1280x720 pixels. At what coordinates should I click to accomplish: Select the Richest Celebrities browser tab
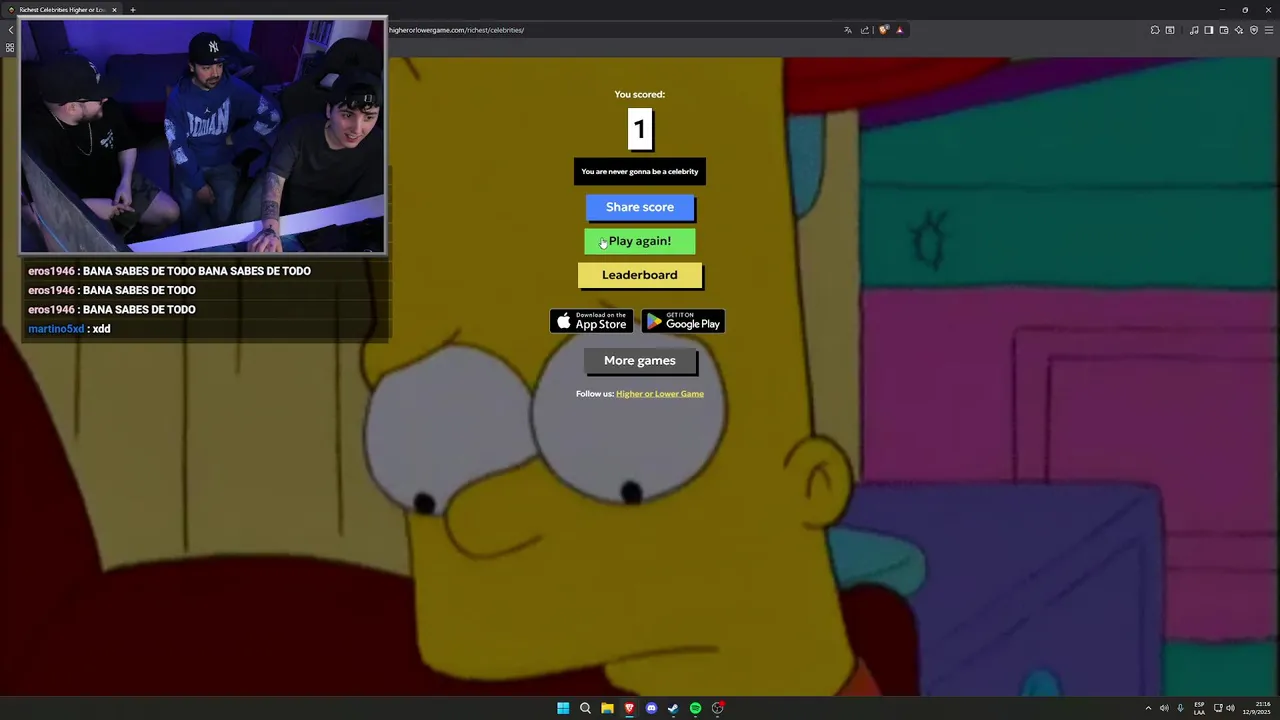point(62,10)
